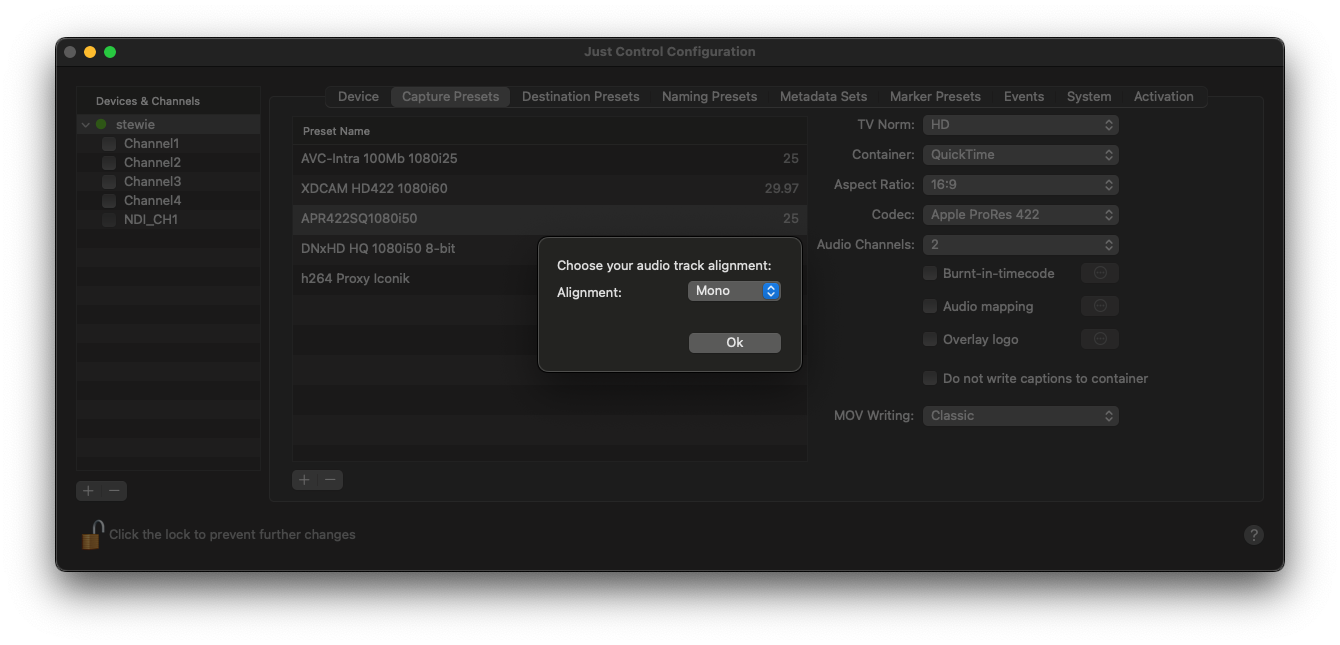The height and width of the screenshot is (645, 1340).
Task: Select NDI_CH1 label in device tree
Action: pos(151,220)
